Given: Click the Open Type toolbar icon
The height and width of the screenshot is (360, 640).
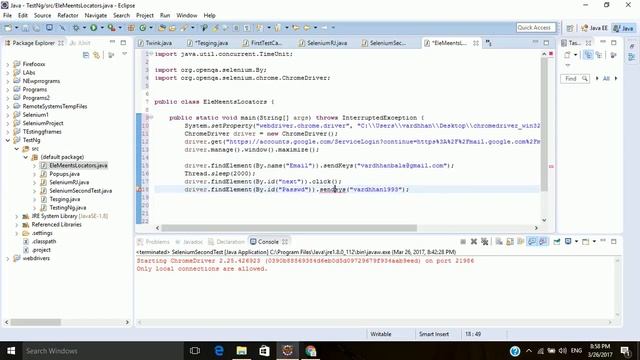Looking at the screenshot, I should pos(162,28).
